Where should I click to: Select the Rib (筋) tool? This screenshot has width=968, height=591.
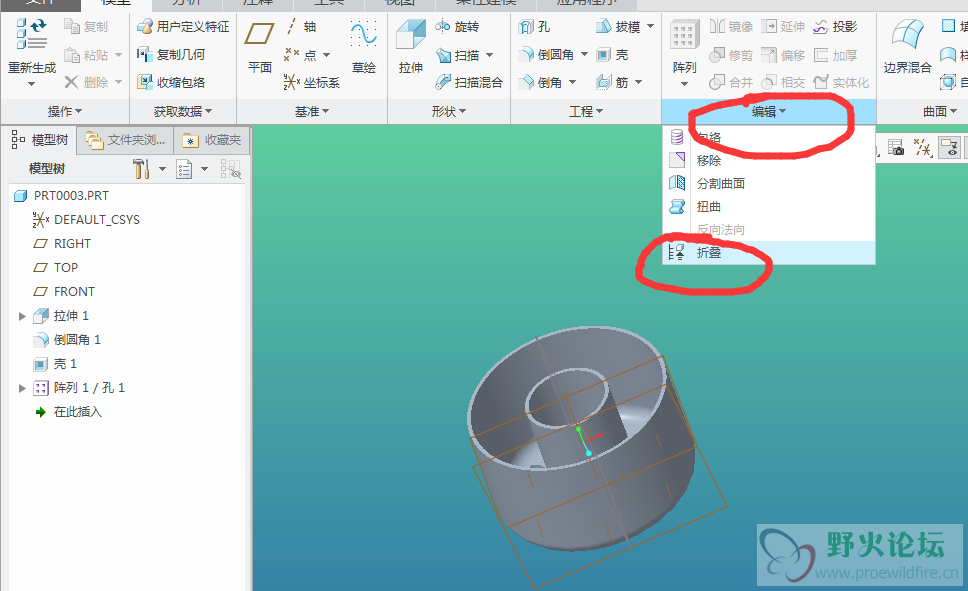pyautogui.click(x=612, y=82)
